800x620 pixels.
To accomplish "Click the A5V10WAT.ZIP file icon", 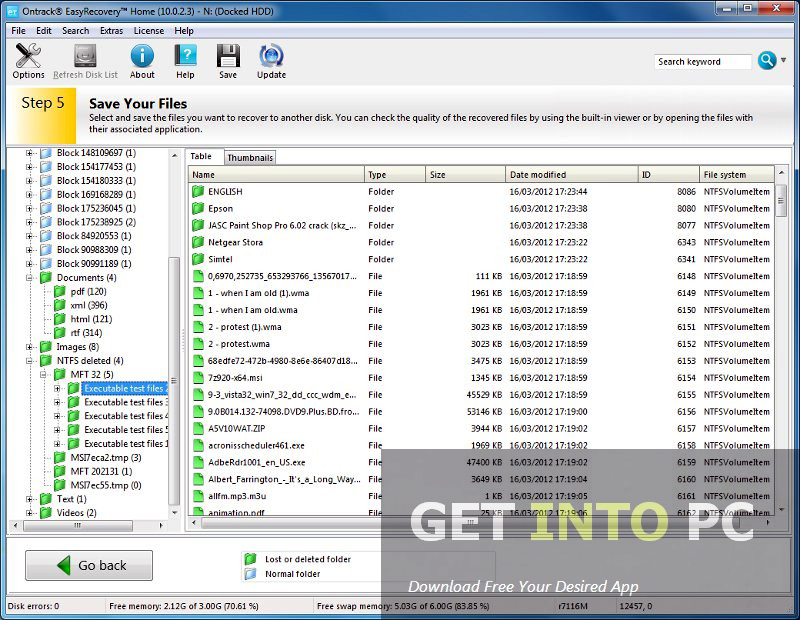I will 198,429.
